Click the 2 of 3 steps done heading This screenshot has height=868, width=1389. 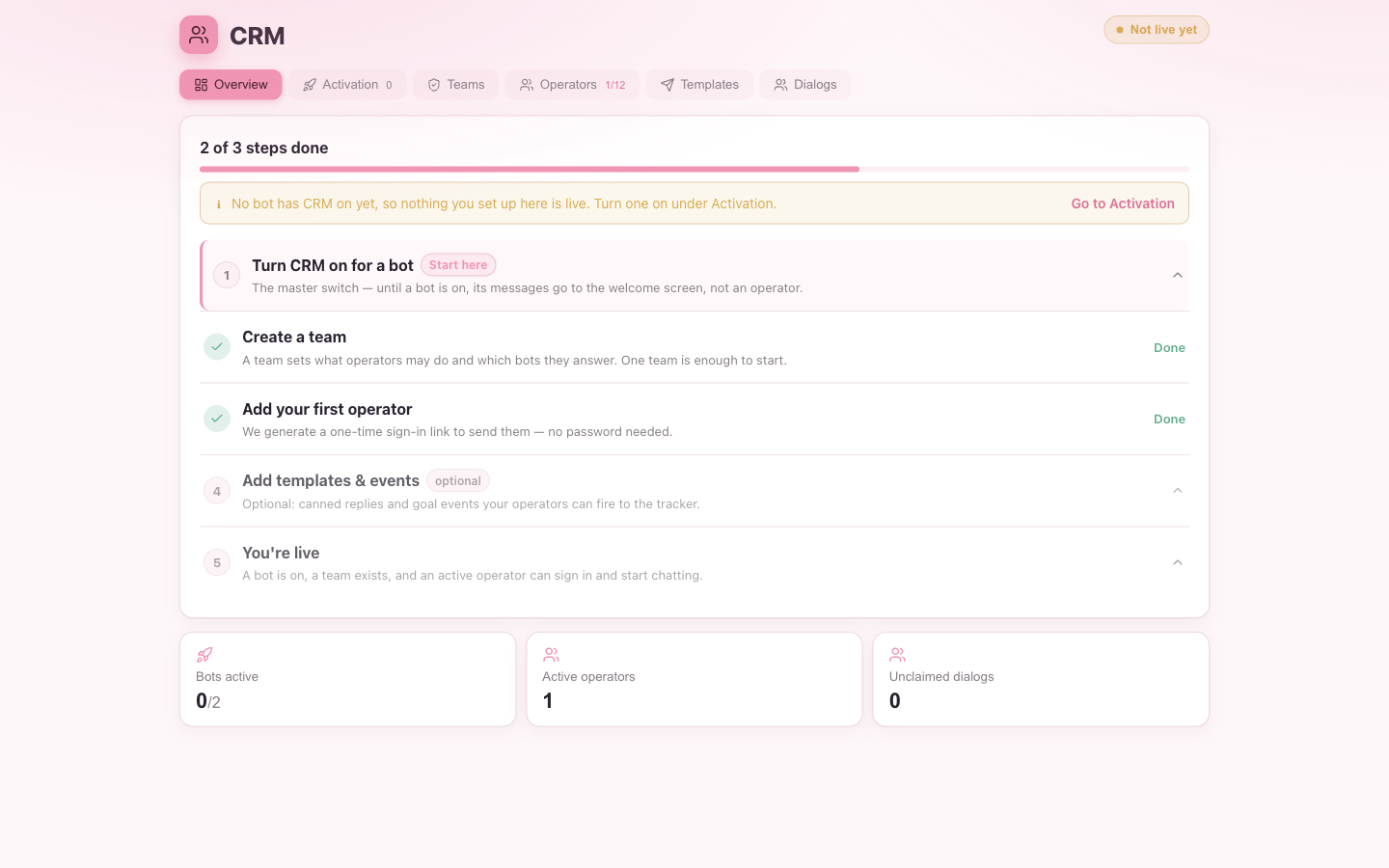point(264,148)
